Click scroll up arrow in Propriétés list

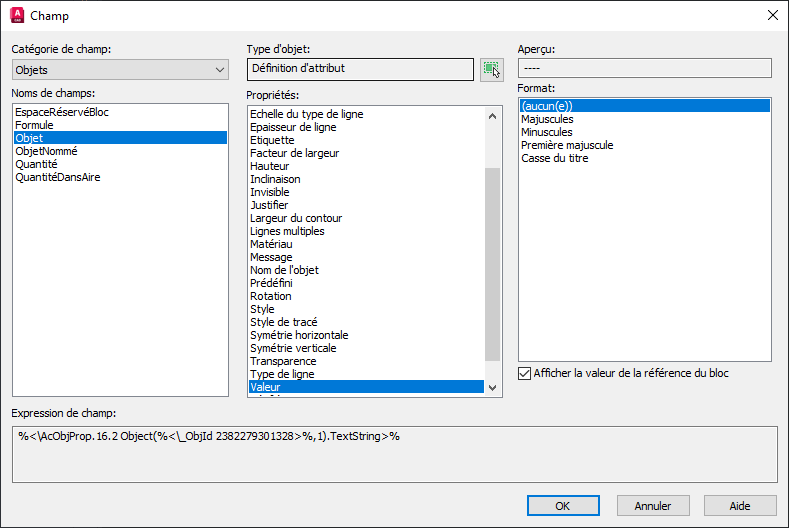tap(492, 116)
